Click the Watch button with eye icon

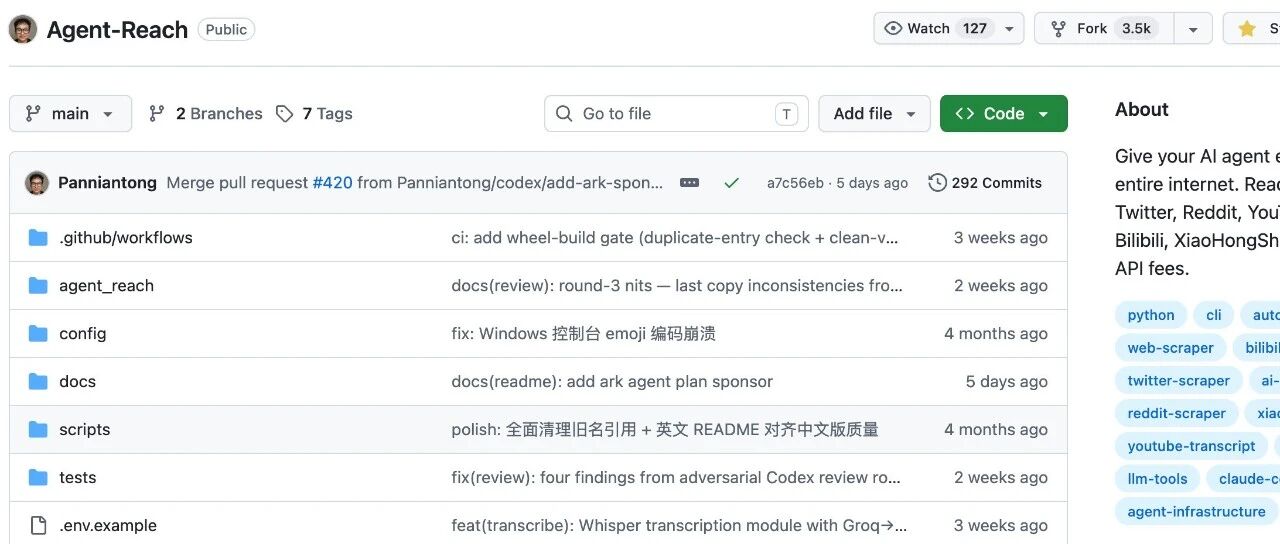tap(936, 28)
